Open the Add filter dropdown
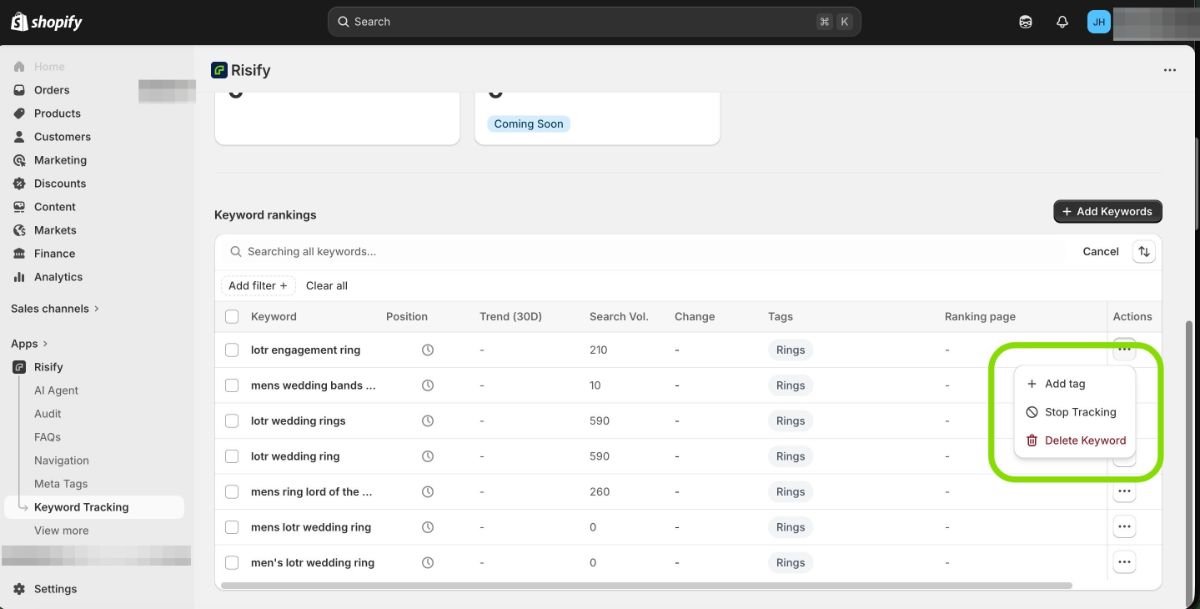 [258, 286]
